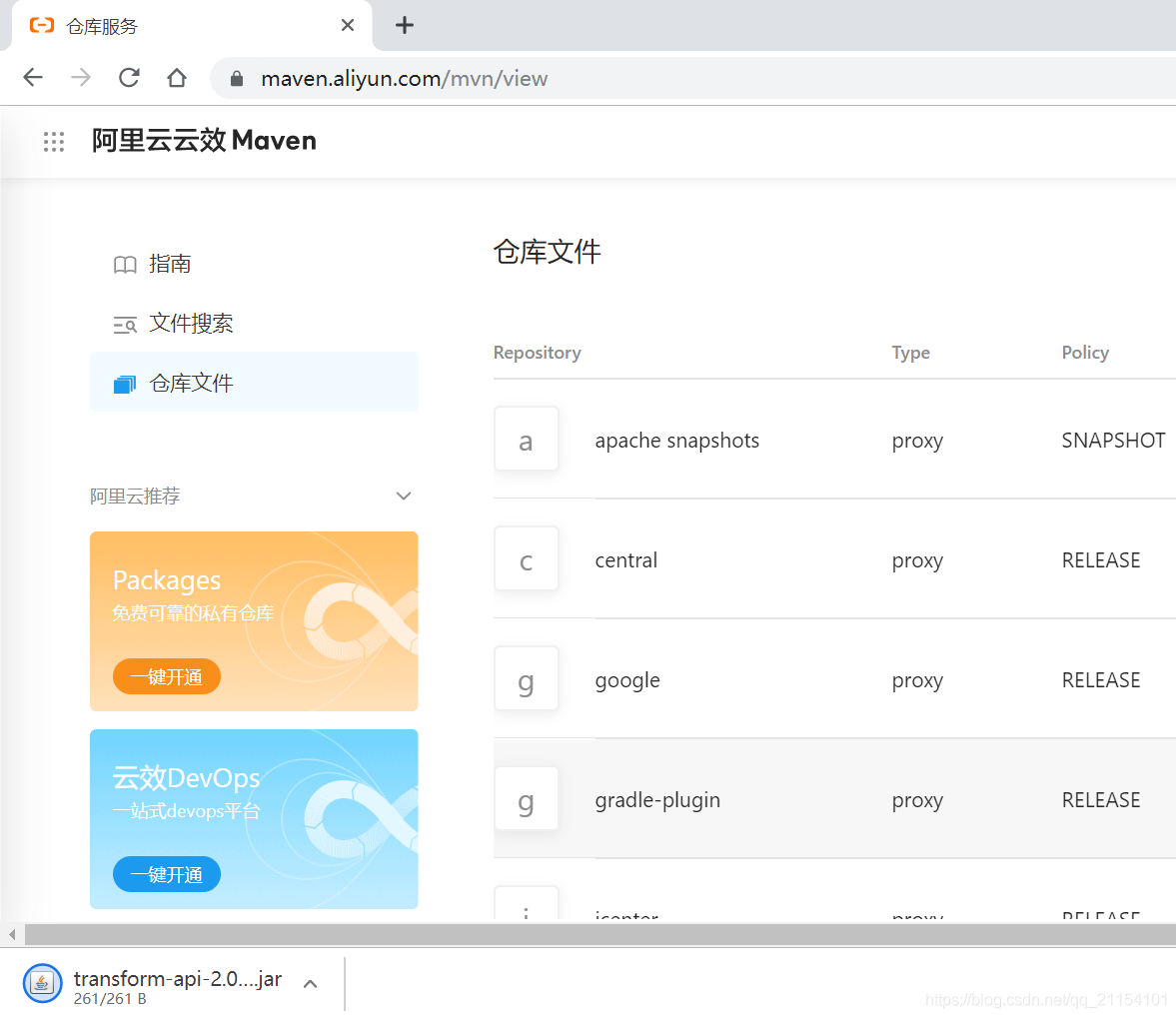
Task: Select the 仓库文件 menu item
Action: [254, 383]
